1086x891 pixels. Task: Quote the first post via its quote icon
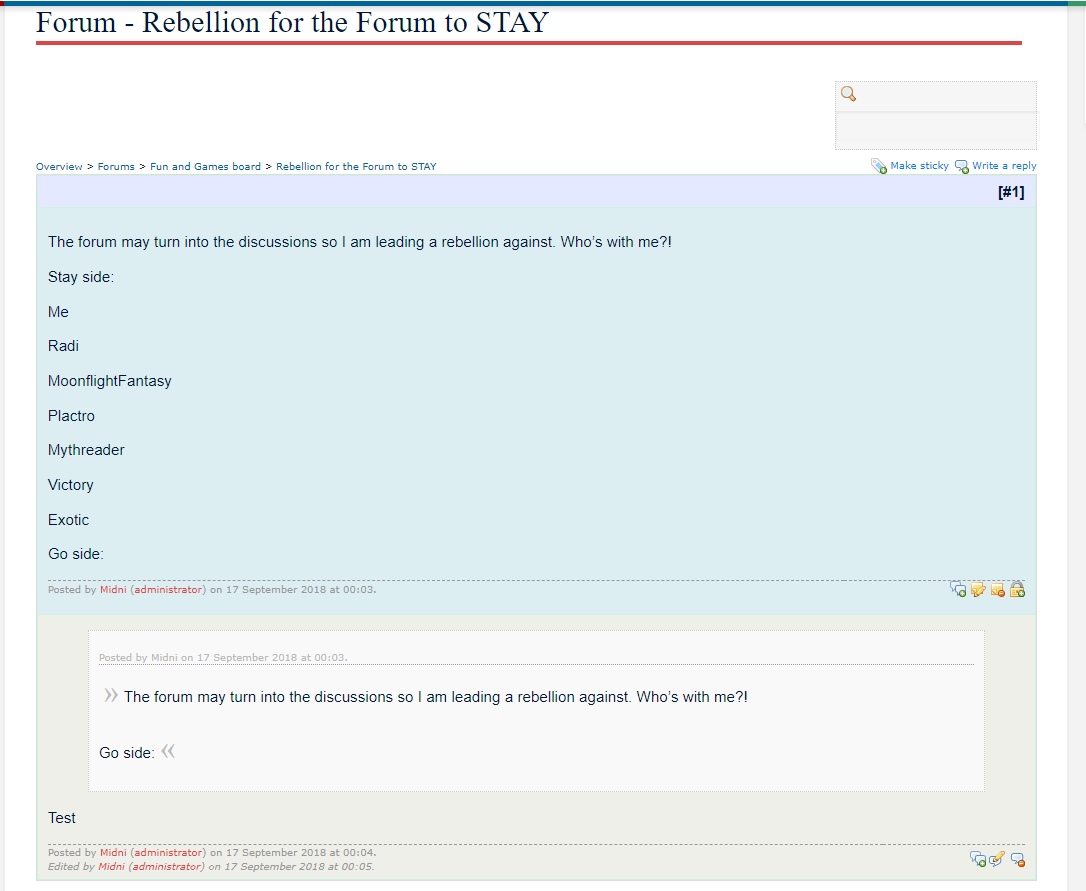point(958,589)
